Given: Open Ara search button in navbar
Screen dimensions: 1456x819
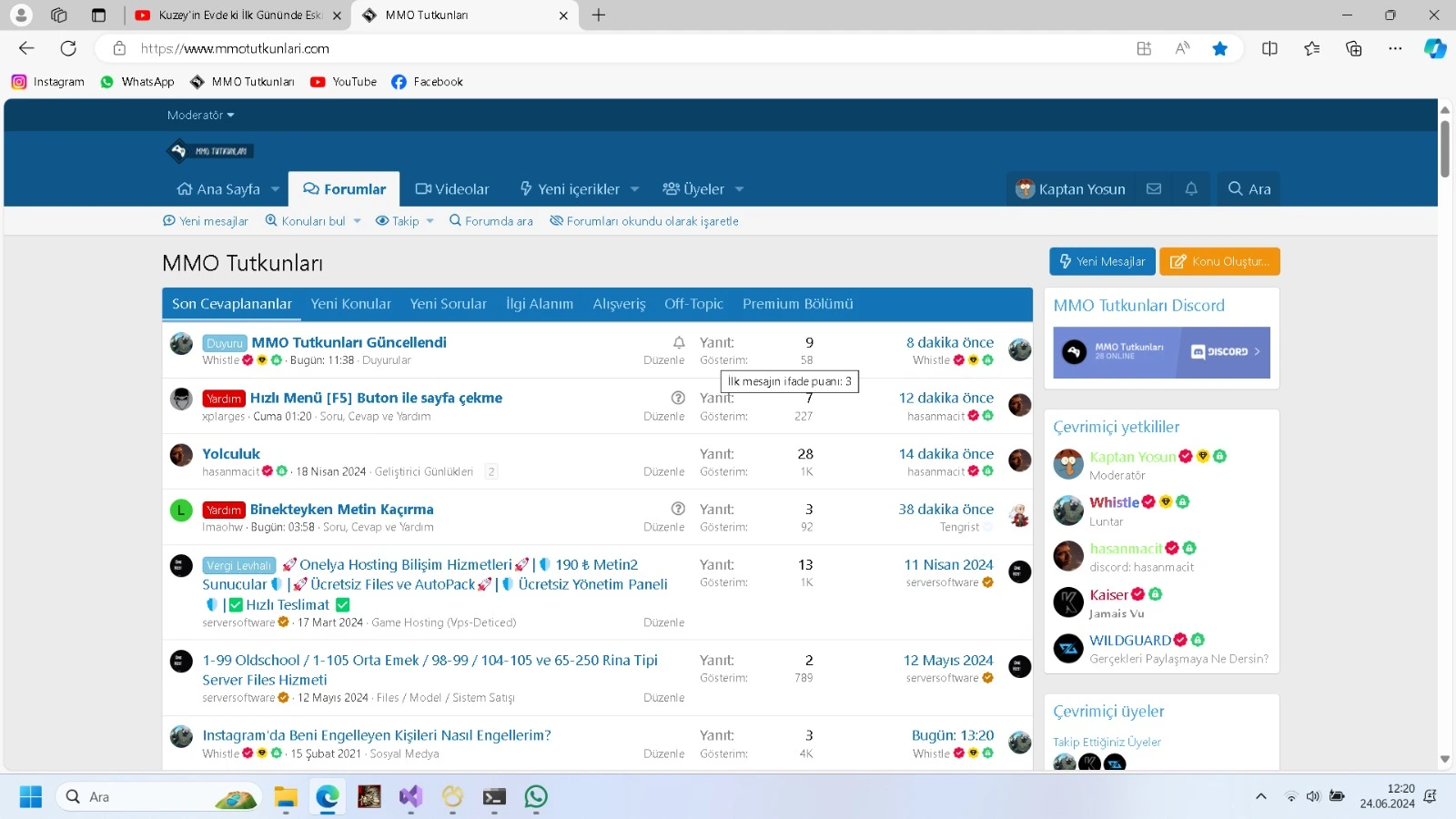Looking at the screenshot, I should [1249, 188].
